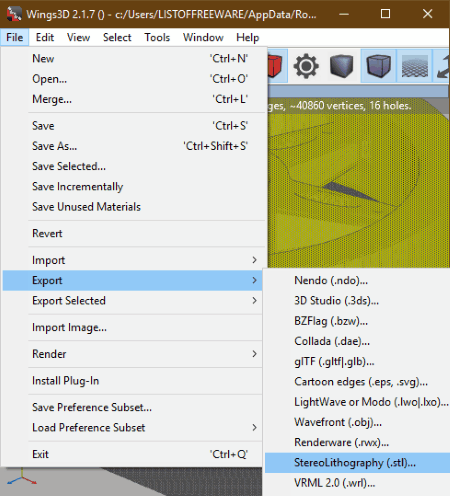The width and height of the screenshot is (450, 496).
Task: Choose Save Selected... entry
Action: 134,166
